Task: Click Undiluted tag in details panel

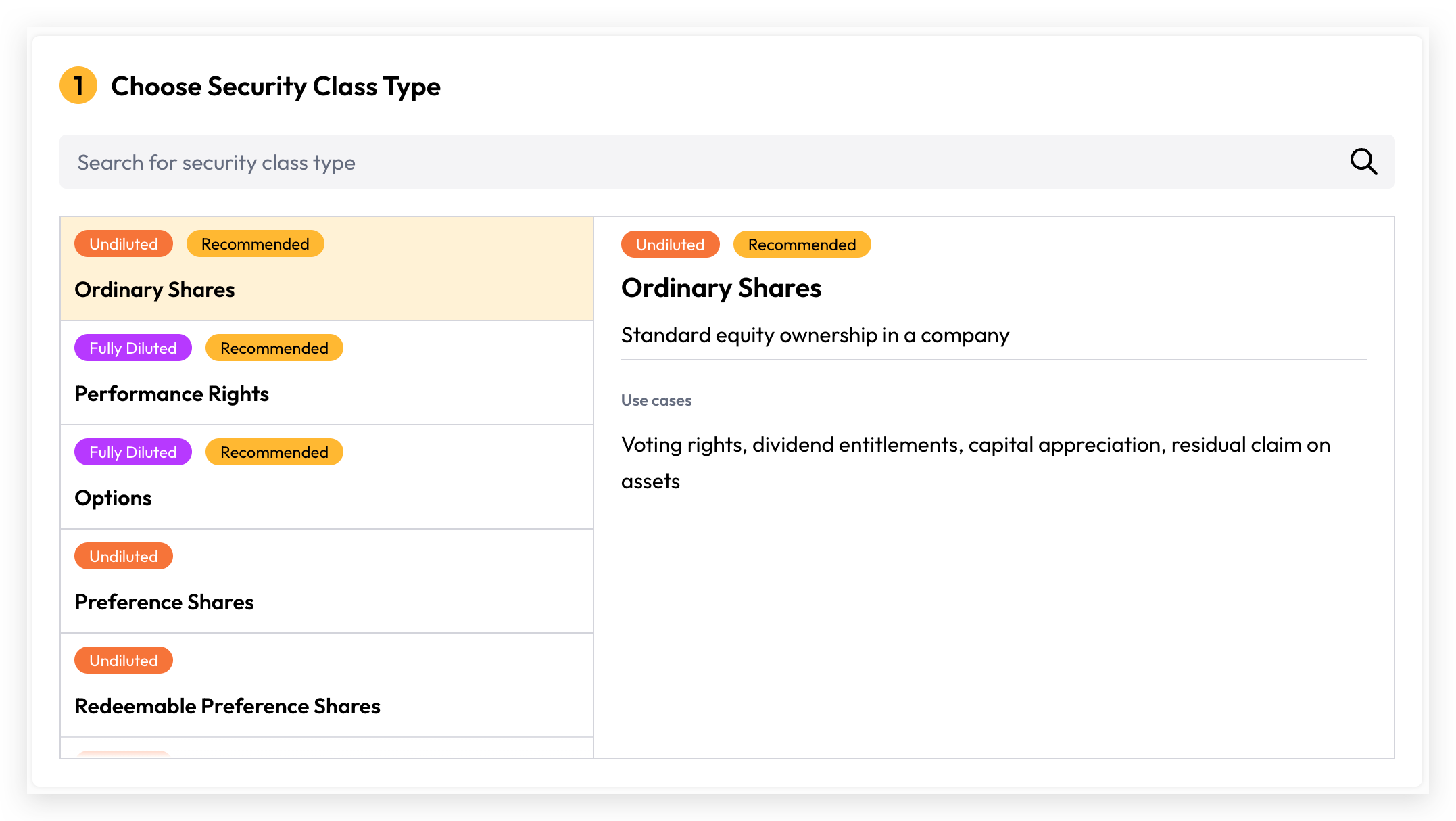Action: point(671,245)
